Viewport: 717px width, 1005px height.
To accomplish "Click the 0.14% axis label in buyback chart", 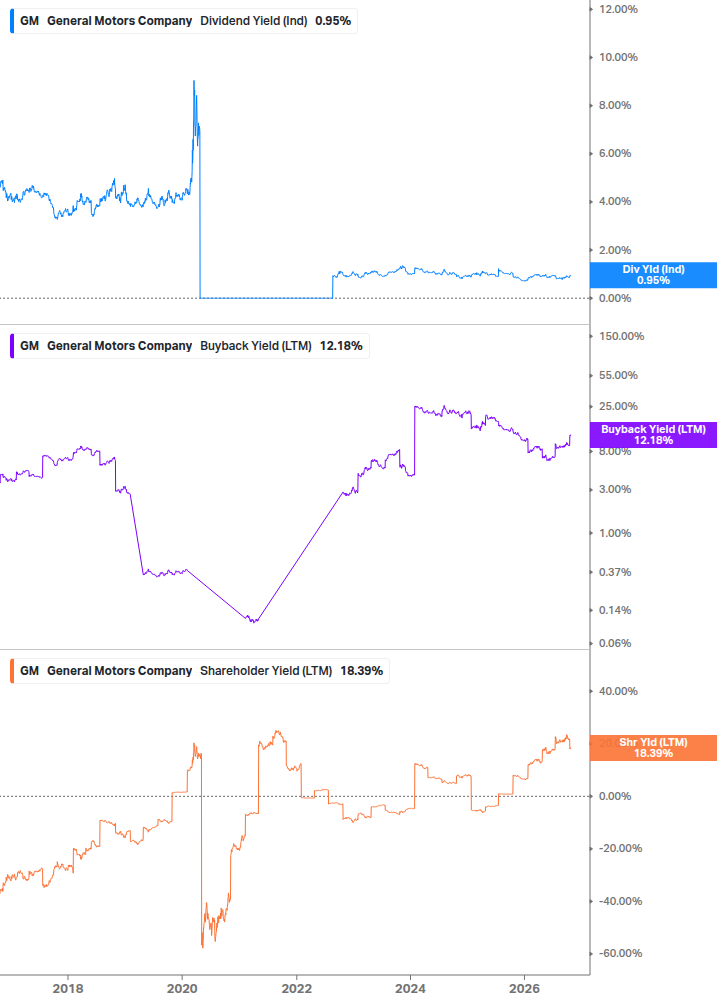I will [615, 610].
